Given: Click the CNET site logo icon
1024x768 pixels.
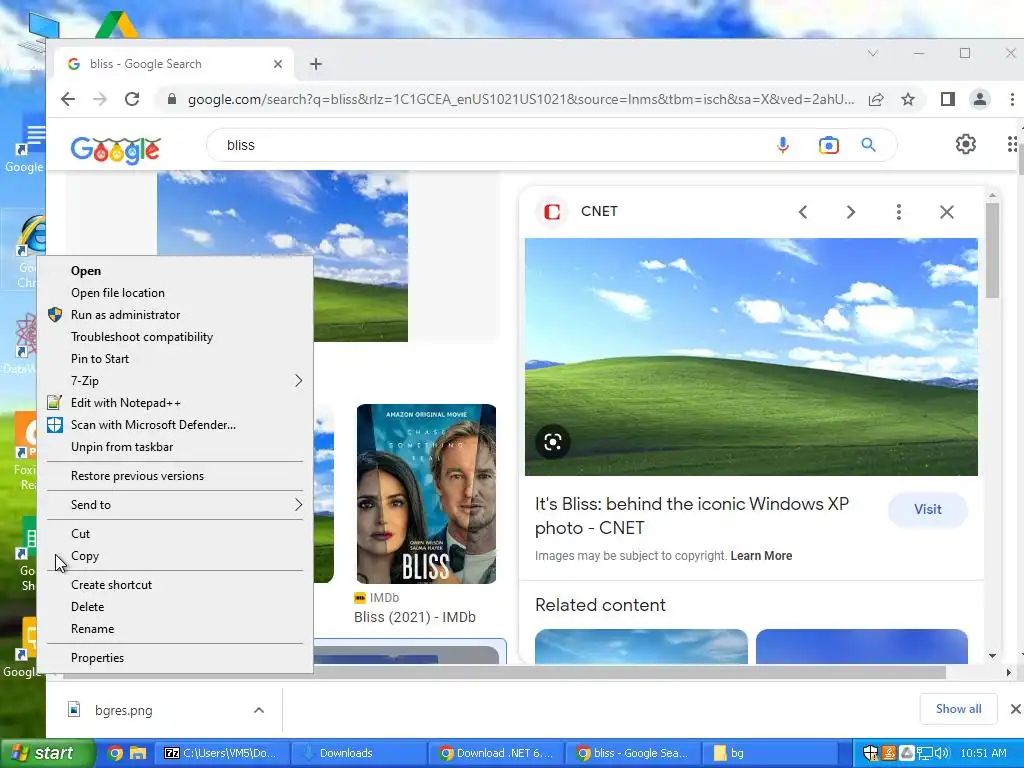Looking at the screenshot, I should coord(552,212).
